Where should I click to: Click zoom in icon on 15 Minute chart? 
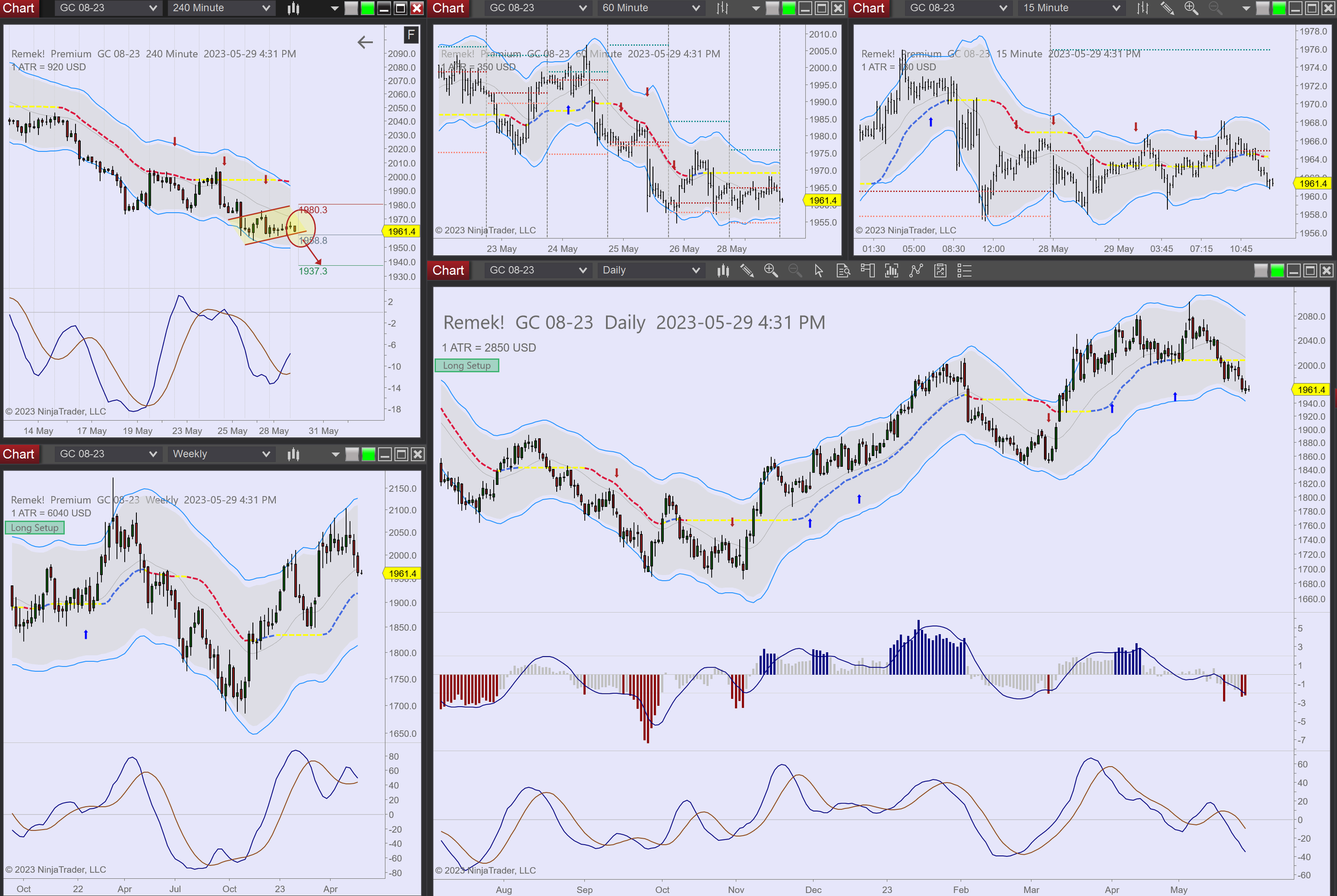(x=1190, y=8)
